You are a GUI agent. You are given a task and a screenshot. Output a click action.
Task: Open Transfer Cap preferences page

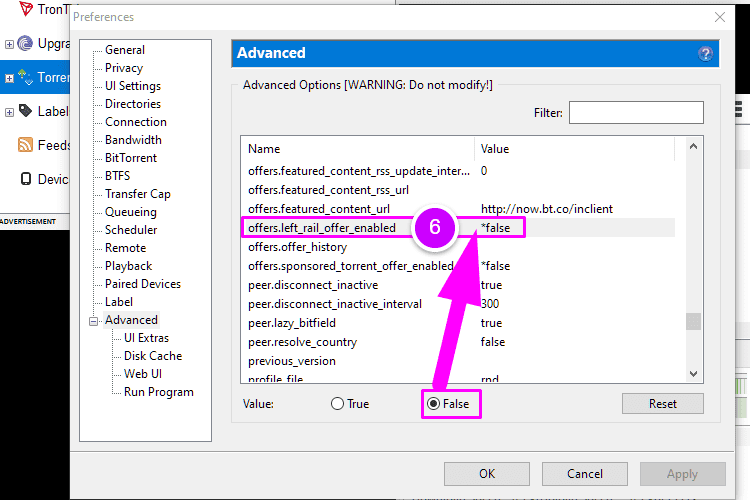[138, 194]
